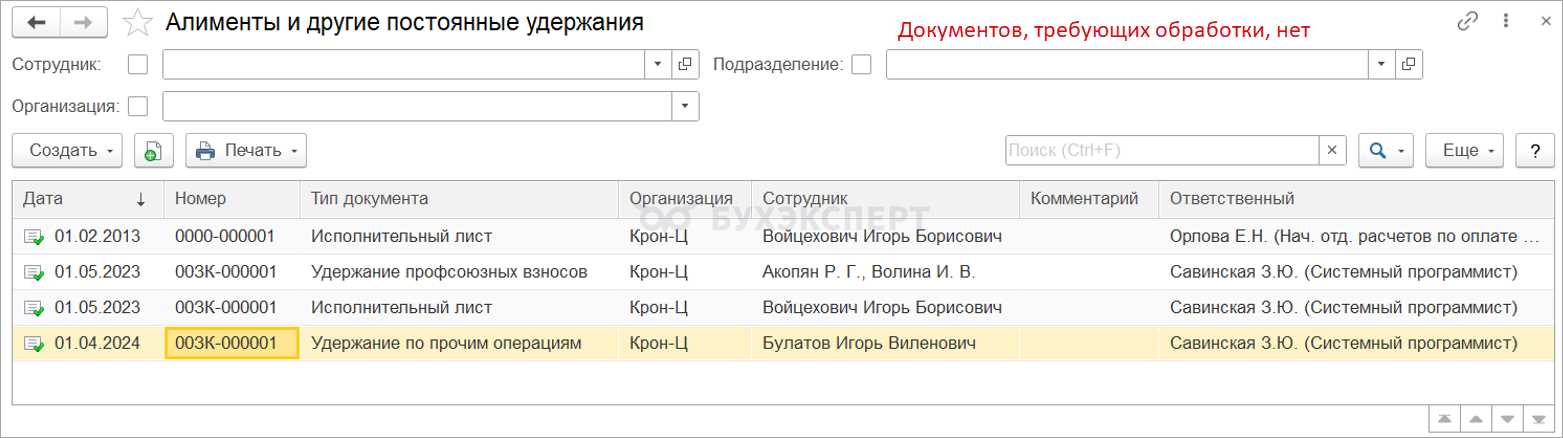The image size is (1563, 438).
Task: Open the Еще menu
Action: pos(1465,150)
